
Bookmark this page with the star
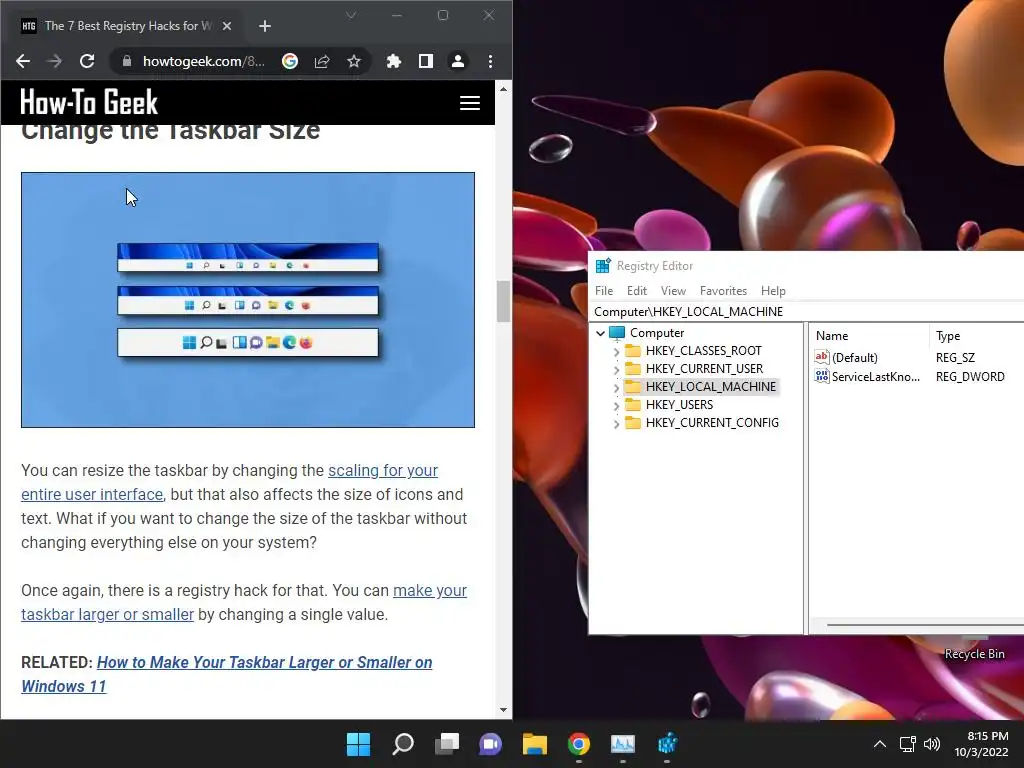(x=354, y=61)
